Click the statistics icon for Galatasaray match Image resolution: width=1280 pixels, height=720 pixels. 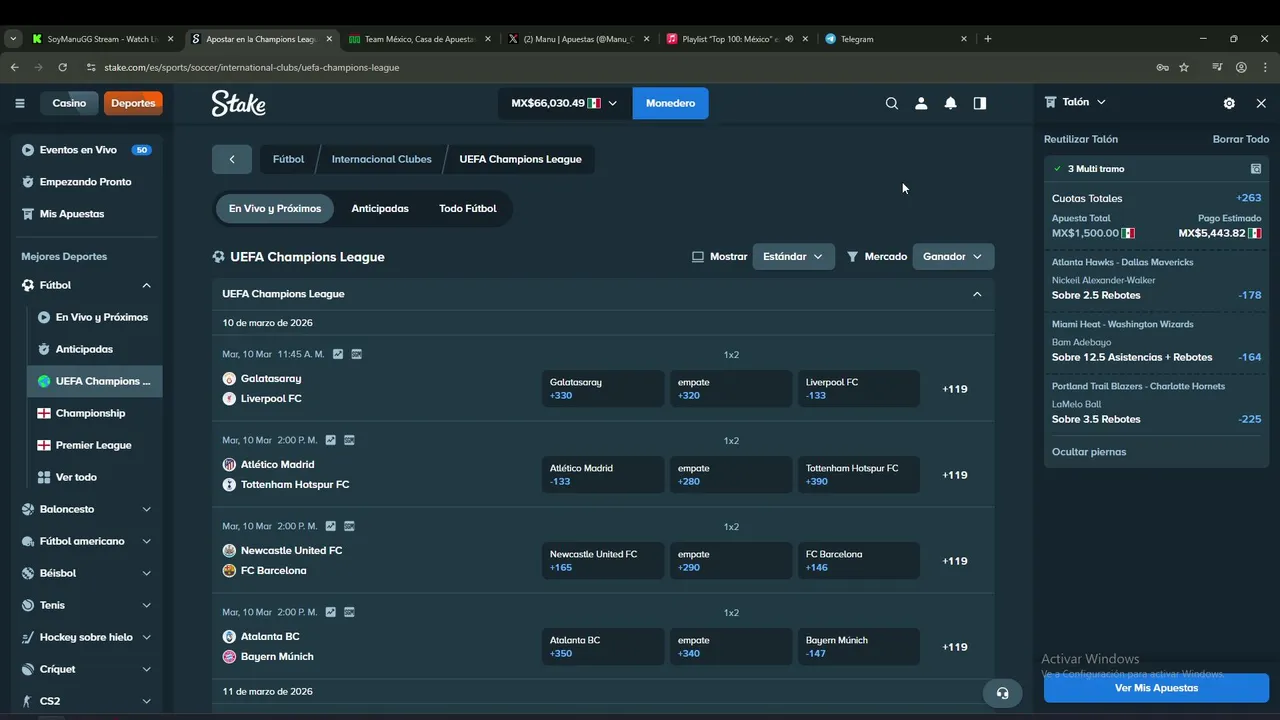pyautogui.click(x=338, y=354)
